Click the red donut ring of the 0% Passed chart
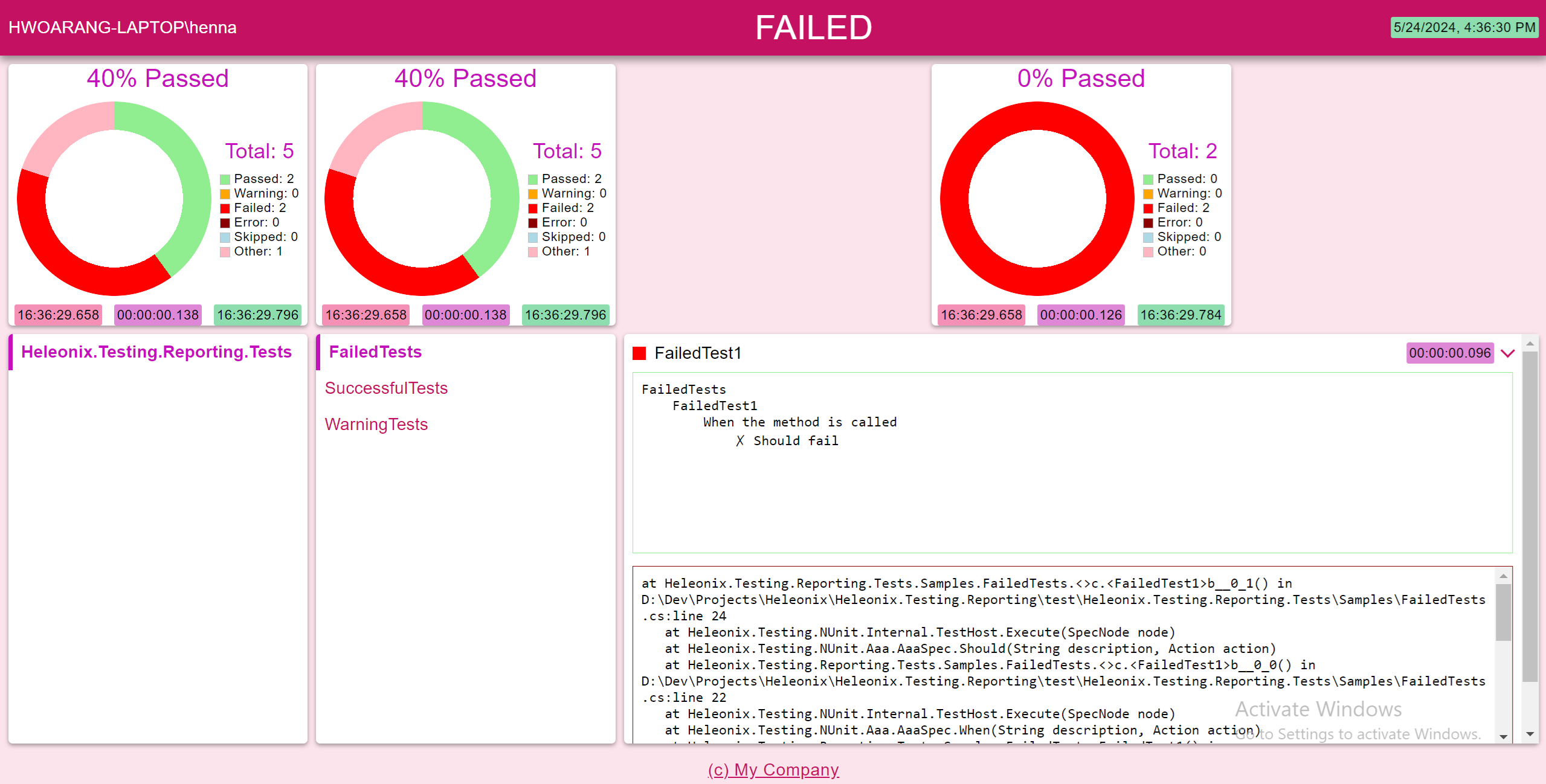 click(x=955, y=199)
